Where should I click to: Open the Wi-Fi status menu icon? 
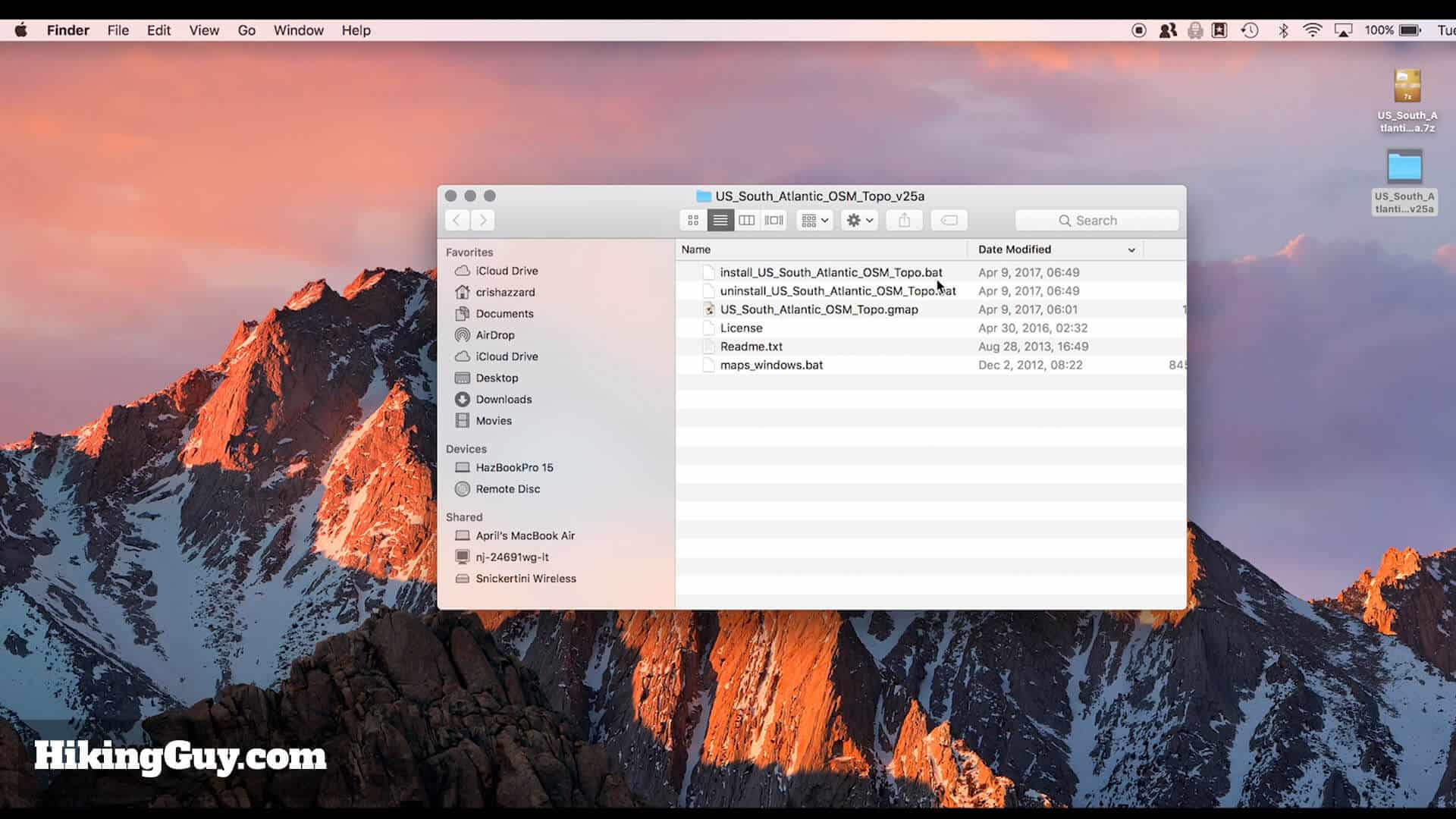[1312, 30]
